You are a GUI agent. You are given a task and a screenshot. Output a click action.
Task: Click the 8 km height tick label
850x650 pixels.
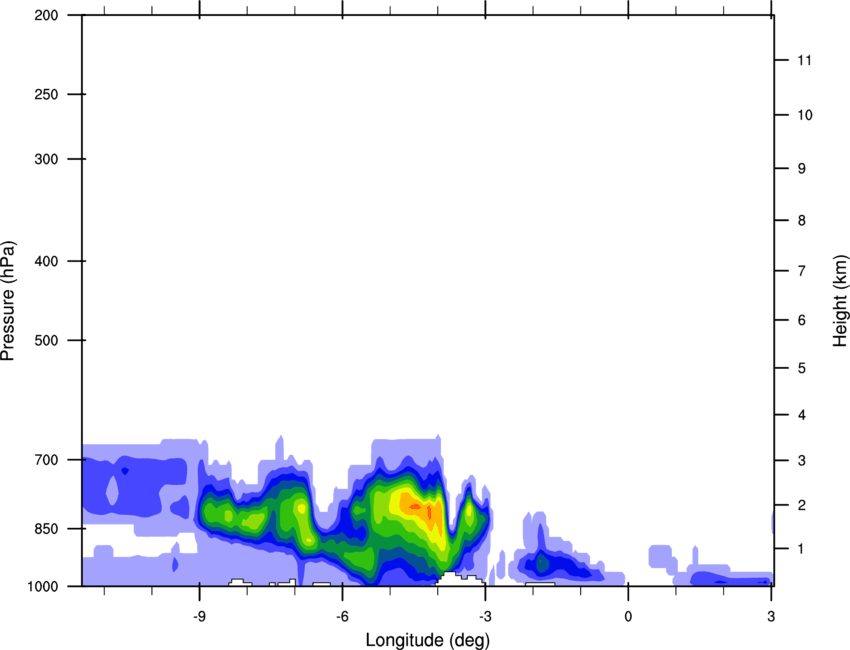(x=801, y=221)
